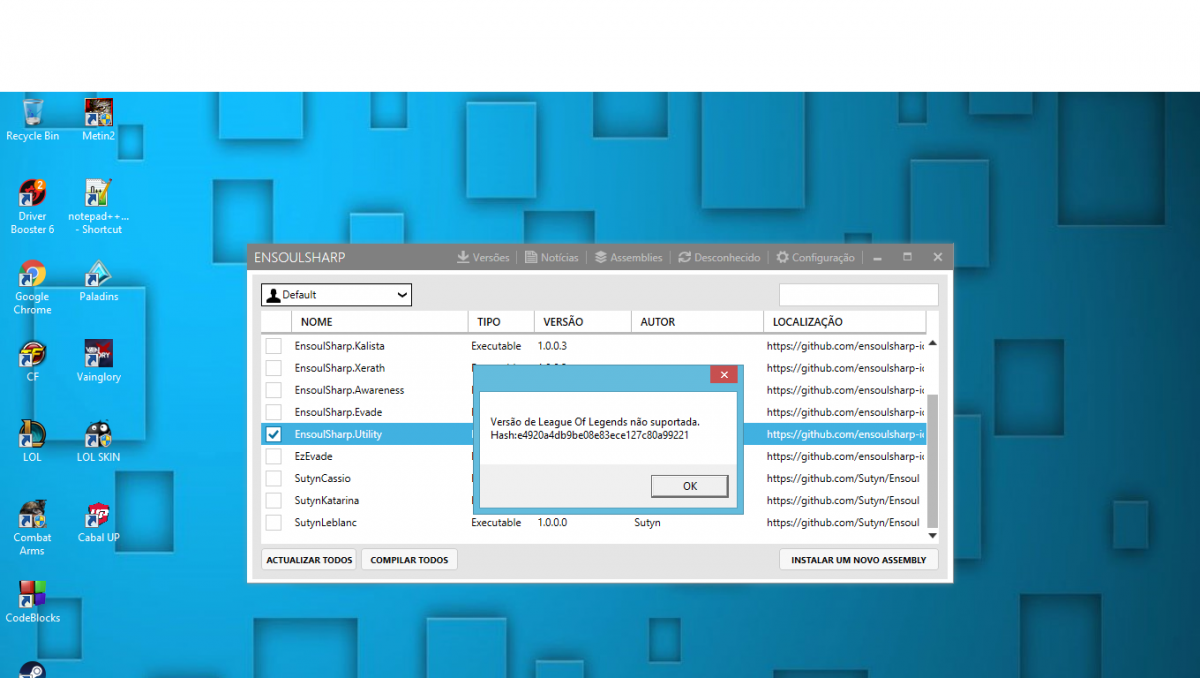The image size is (1200, 678).
Task: Click the Google Chrome desktop icon
Action: (x=32, y=288)
